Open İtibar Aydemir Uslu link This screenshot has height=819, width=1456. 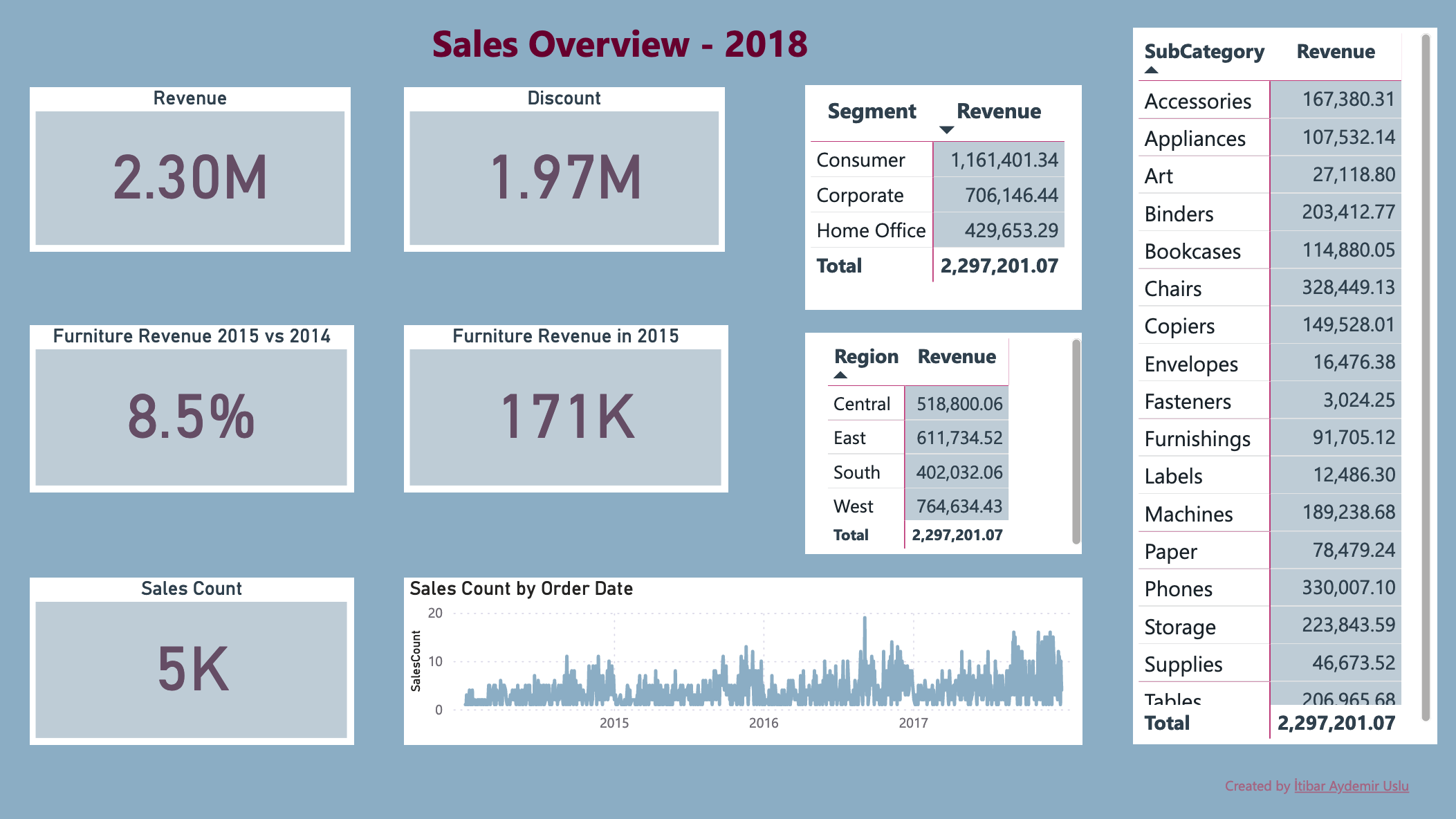(x=1351, y=786)
